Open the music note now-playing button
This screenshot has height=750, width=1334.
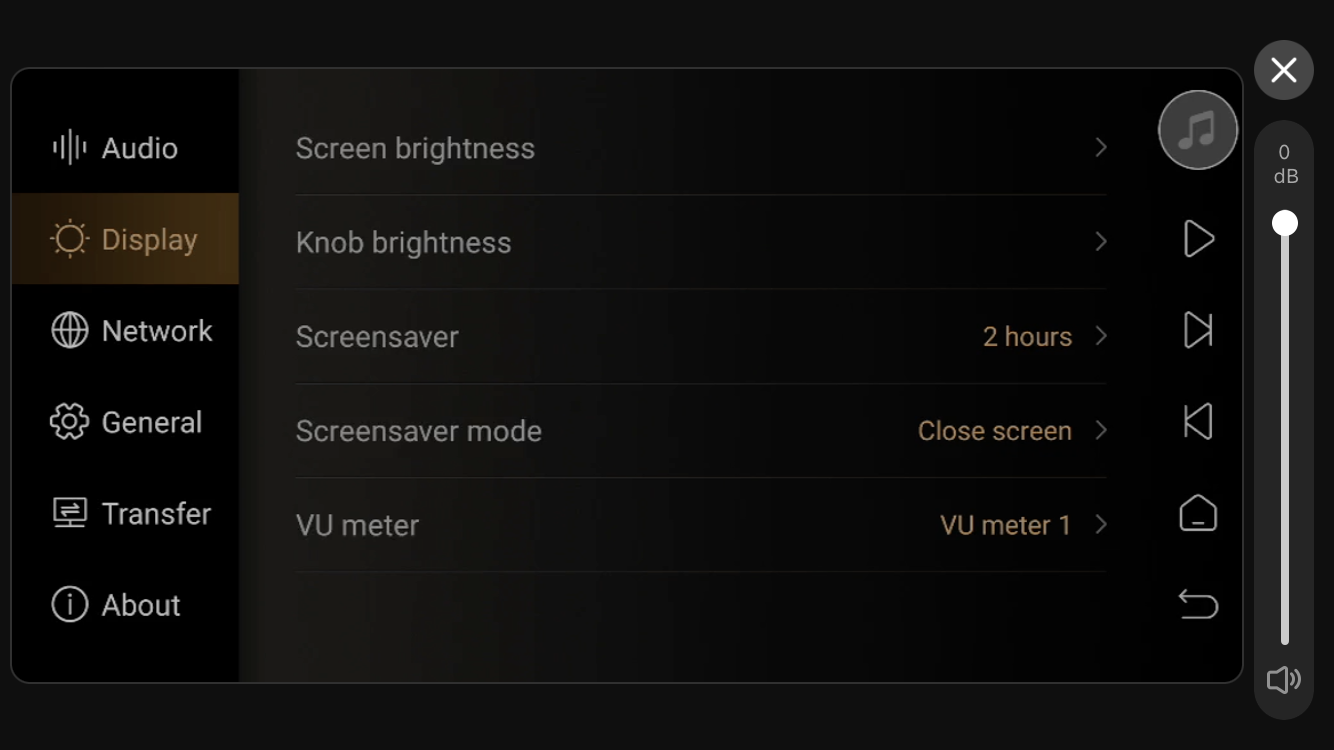[x=1197, y=130]
